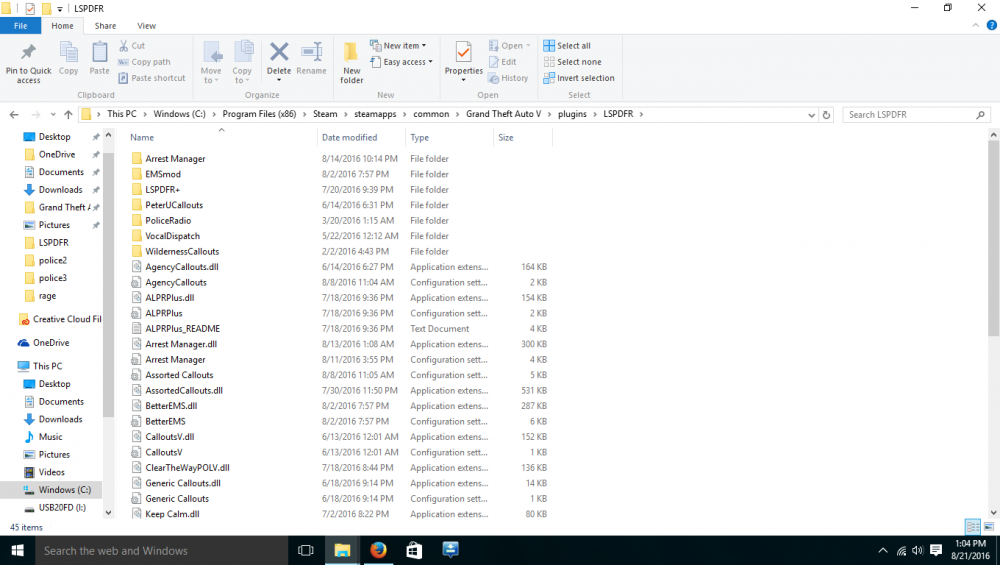Open Firefox from the taskbar
The image size is (1000, 565).
click(x=378, y=550)
